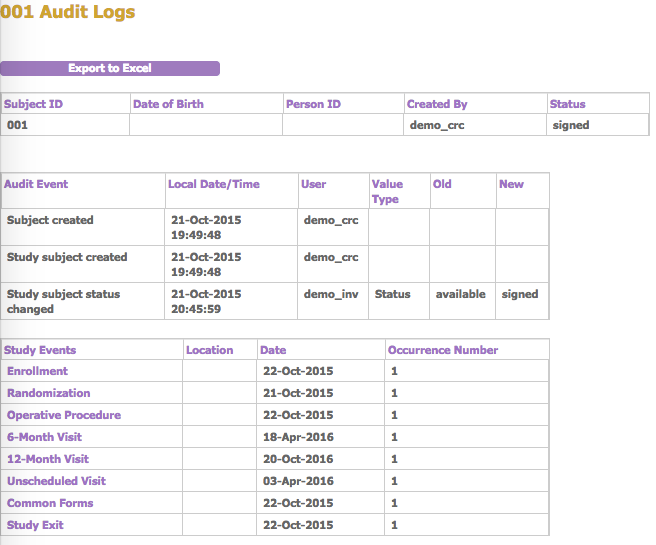
Task: Click the demo_crc Created By cell
Action: [x=437, y=125]
